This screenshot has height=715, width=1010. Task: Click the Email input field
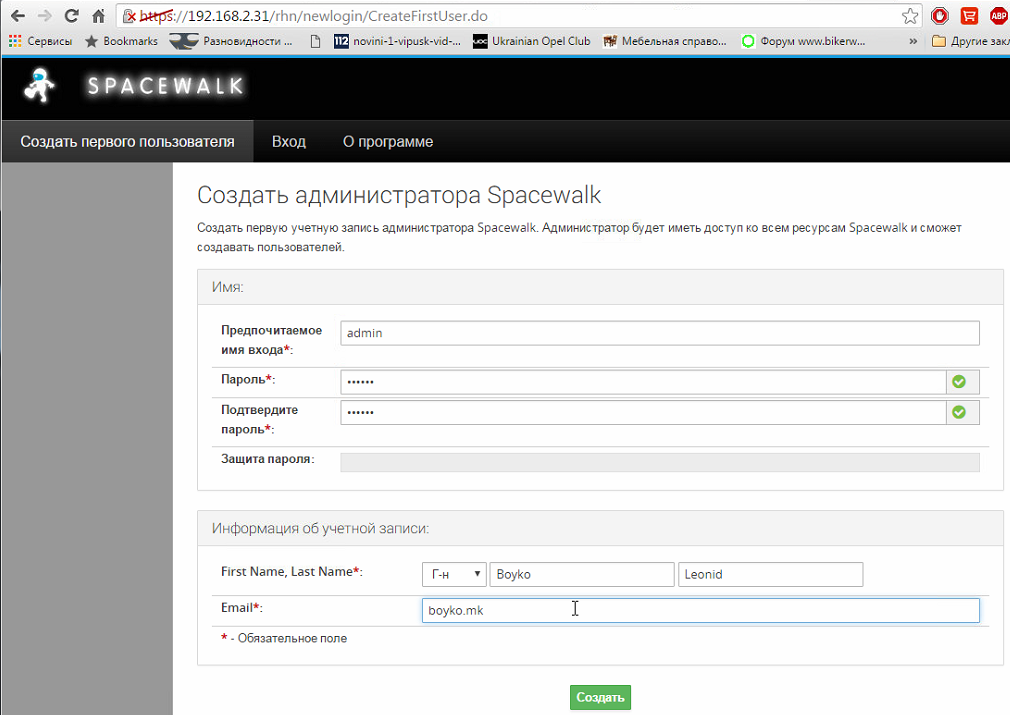[700, 610]
